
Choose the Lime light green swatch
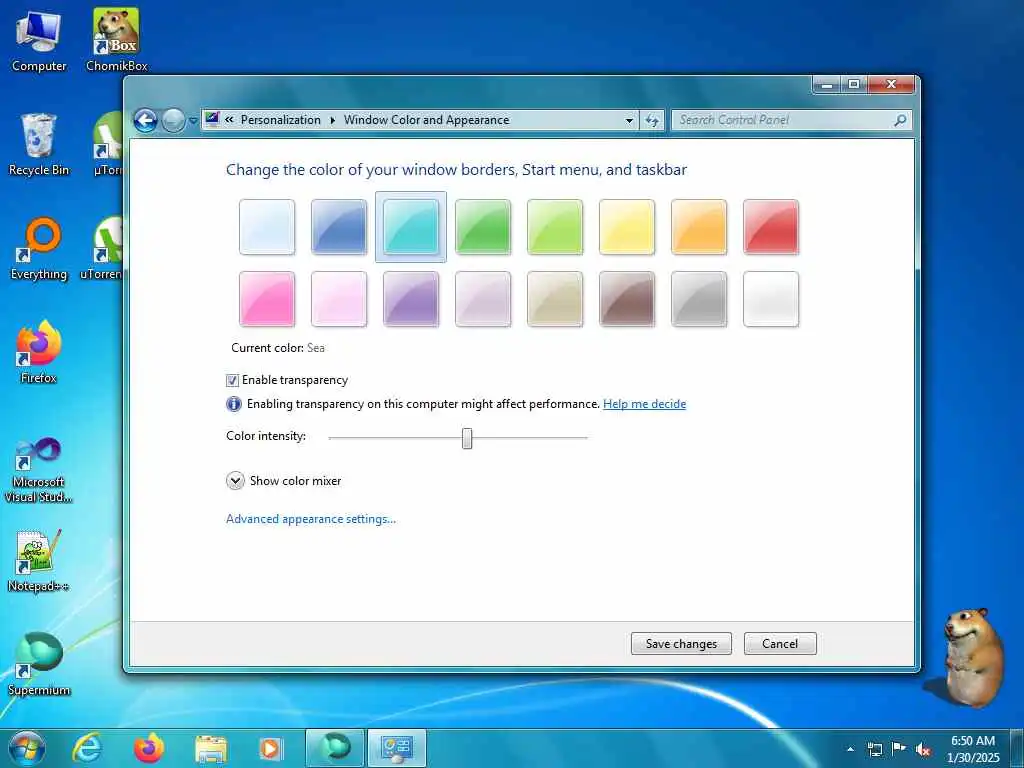point(555,227)
